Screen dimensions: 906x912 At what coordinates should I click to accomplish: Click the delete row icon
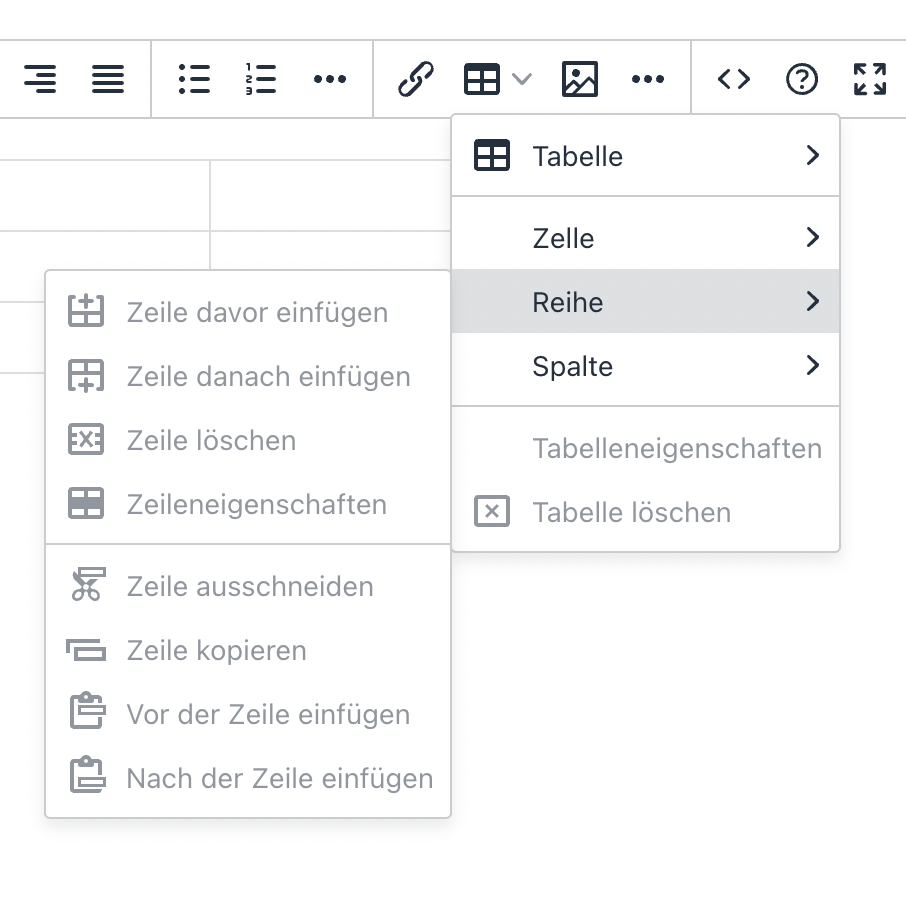86,439
